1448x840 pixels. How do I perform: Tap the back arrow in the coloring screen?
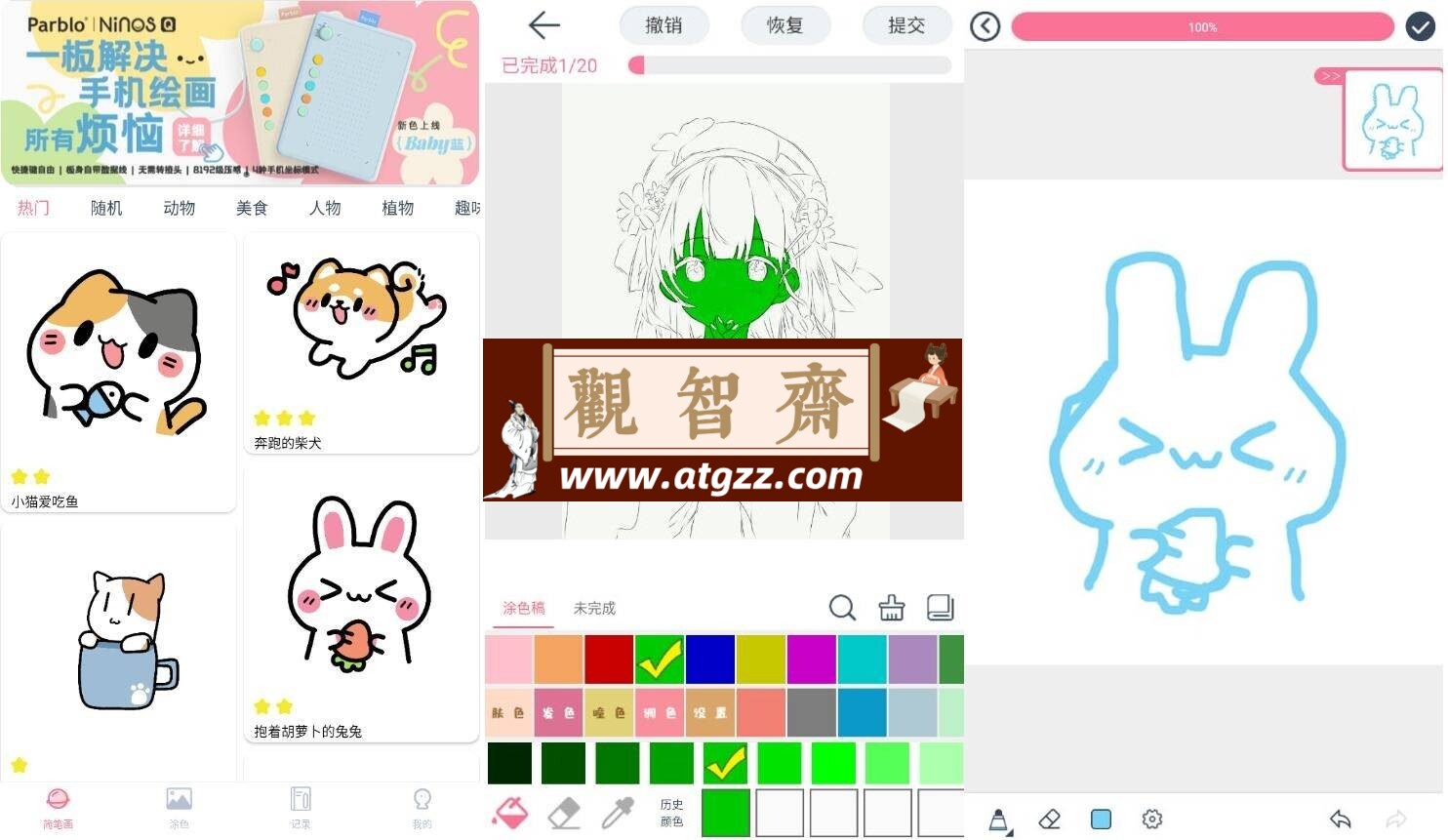pos(543,25)
